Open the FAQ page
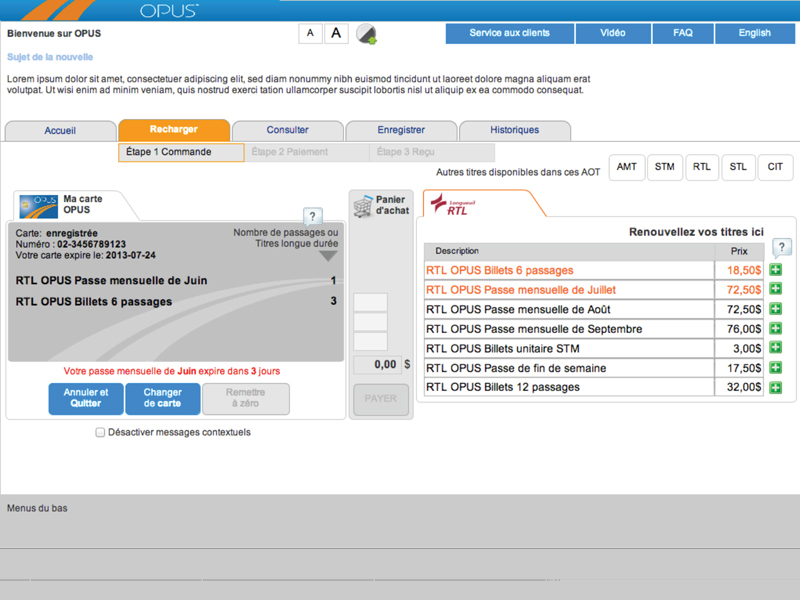800x600 pixels. (683, 33)
